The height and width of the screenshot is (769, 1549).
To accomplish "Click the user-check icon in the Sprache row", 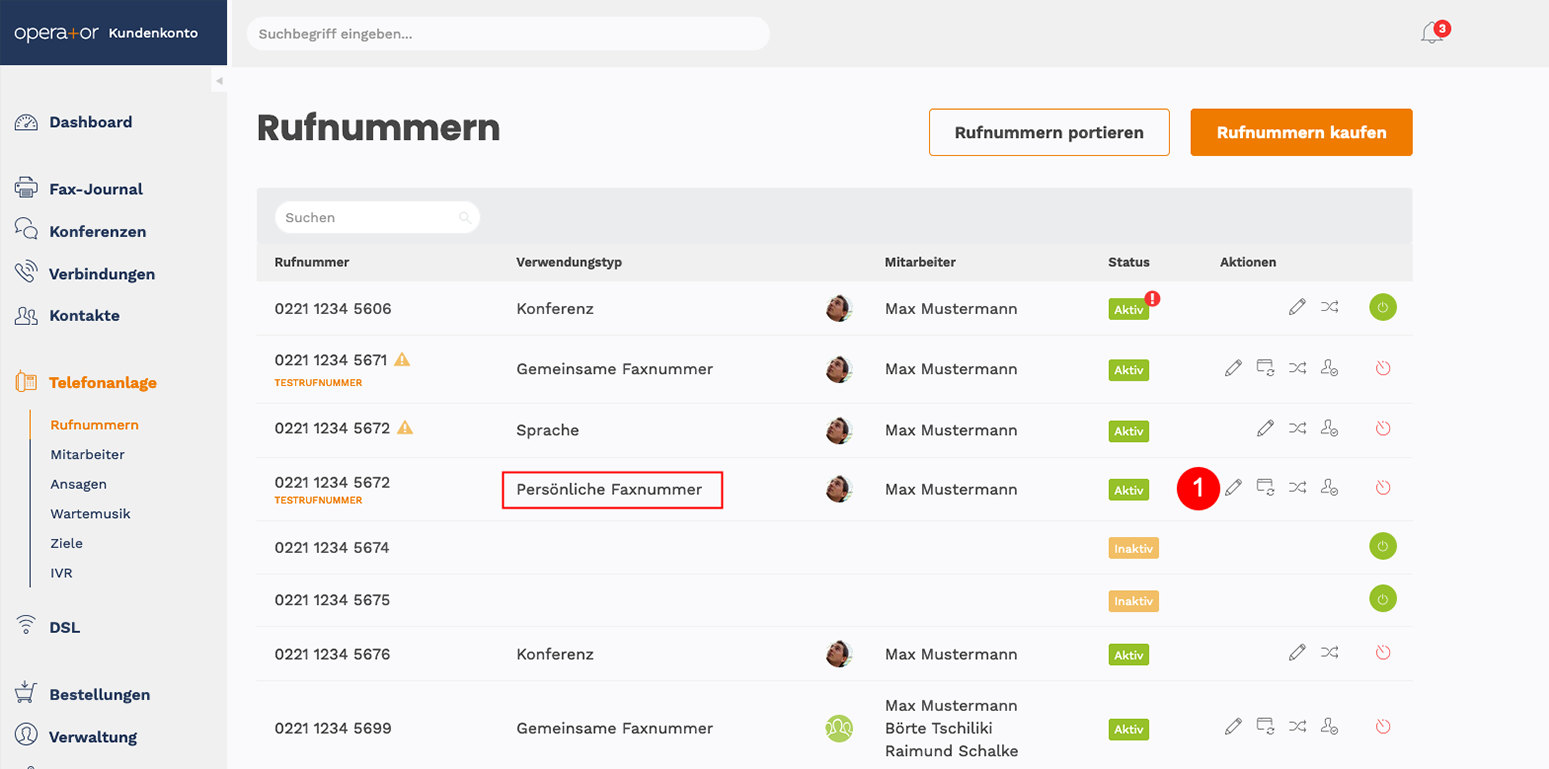I will [1329, 428].
